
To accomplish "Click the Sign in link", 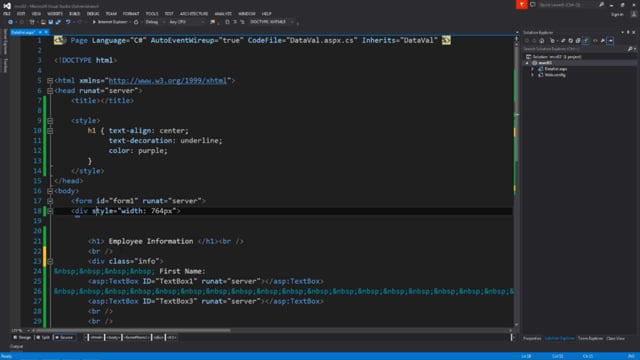I will pos(617,14).
